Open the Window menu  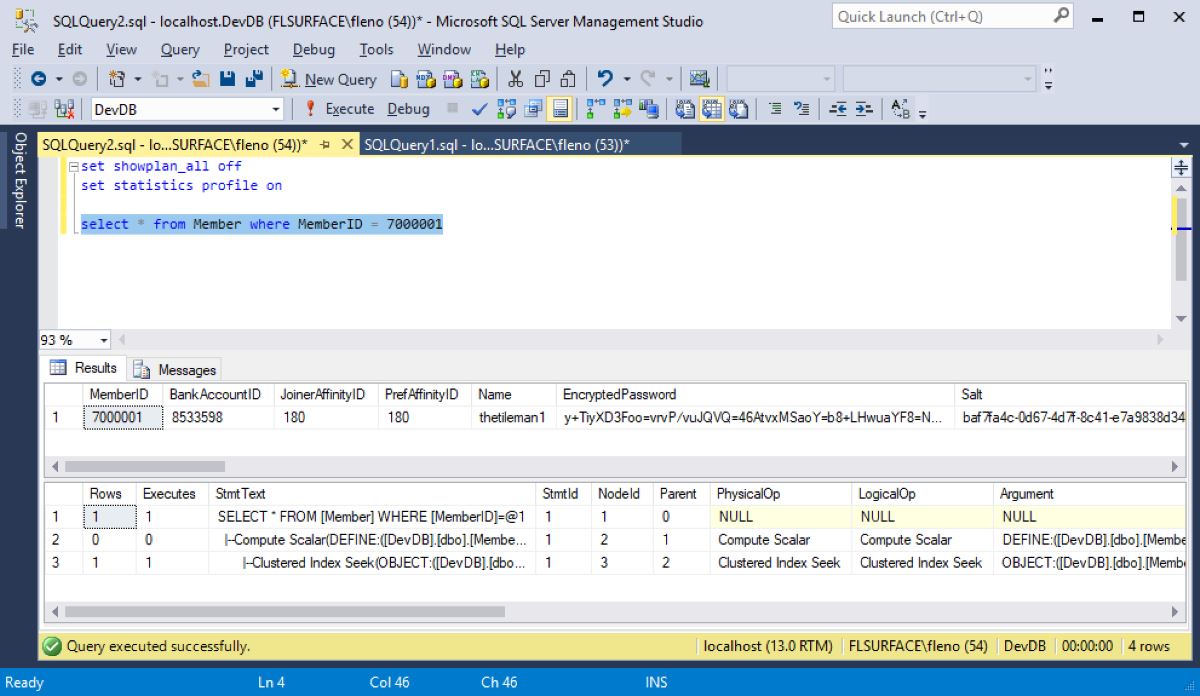[444, 49]
